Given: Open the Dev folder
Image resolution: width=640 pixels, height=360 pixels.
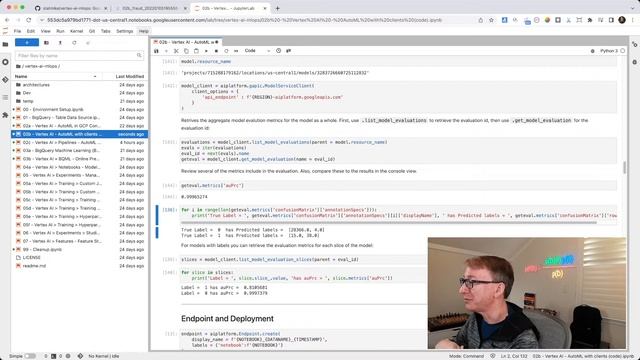Looking at the screenshot, I should pos(27,93).
